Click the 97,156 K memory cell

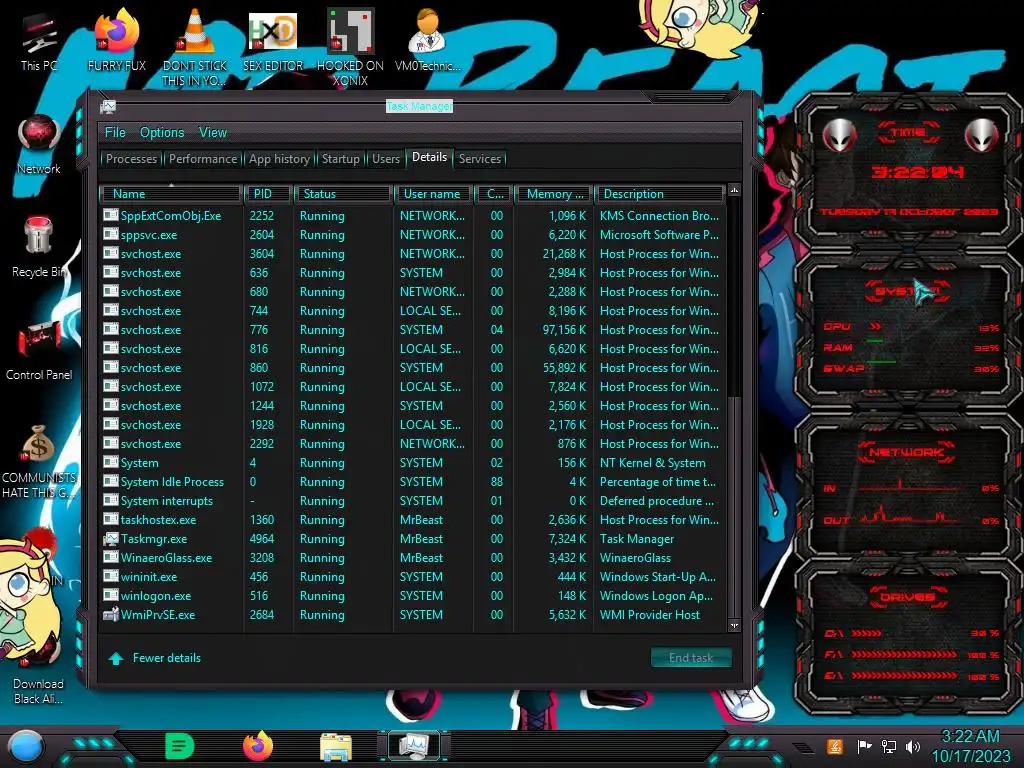click(564, 330)
